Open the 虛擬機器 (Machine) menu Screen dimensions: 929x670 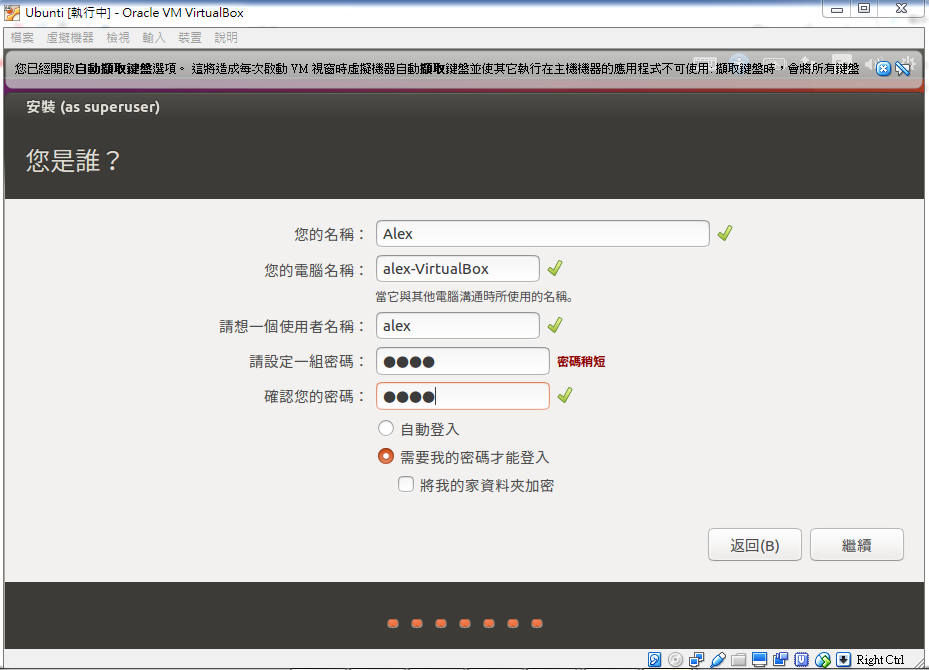point(70,38)
